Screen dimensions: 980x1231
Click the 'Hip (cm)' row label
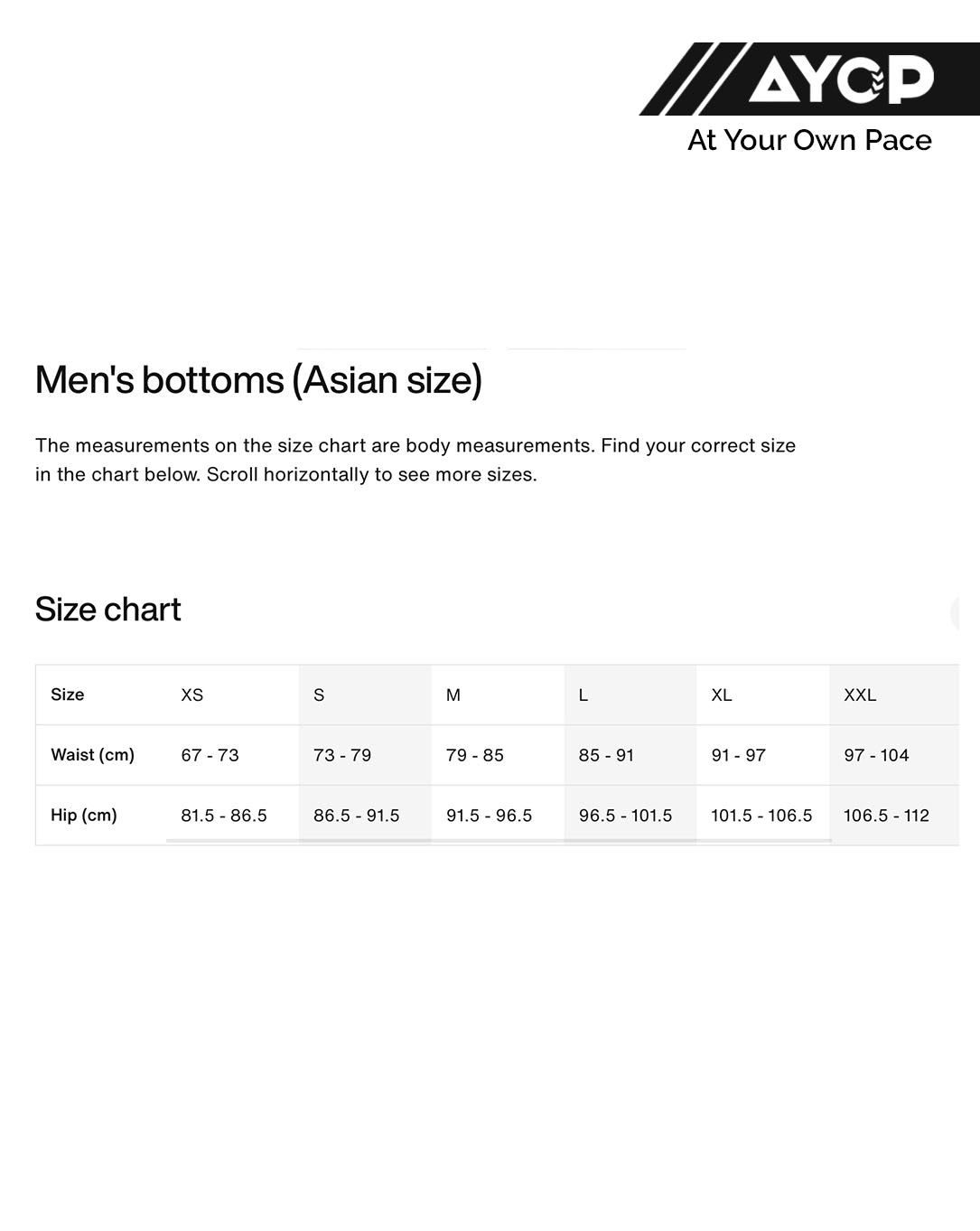click(84, 816)
